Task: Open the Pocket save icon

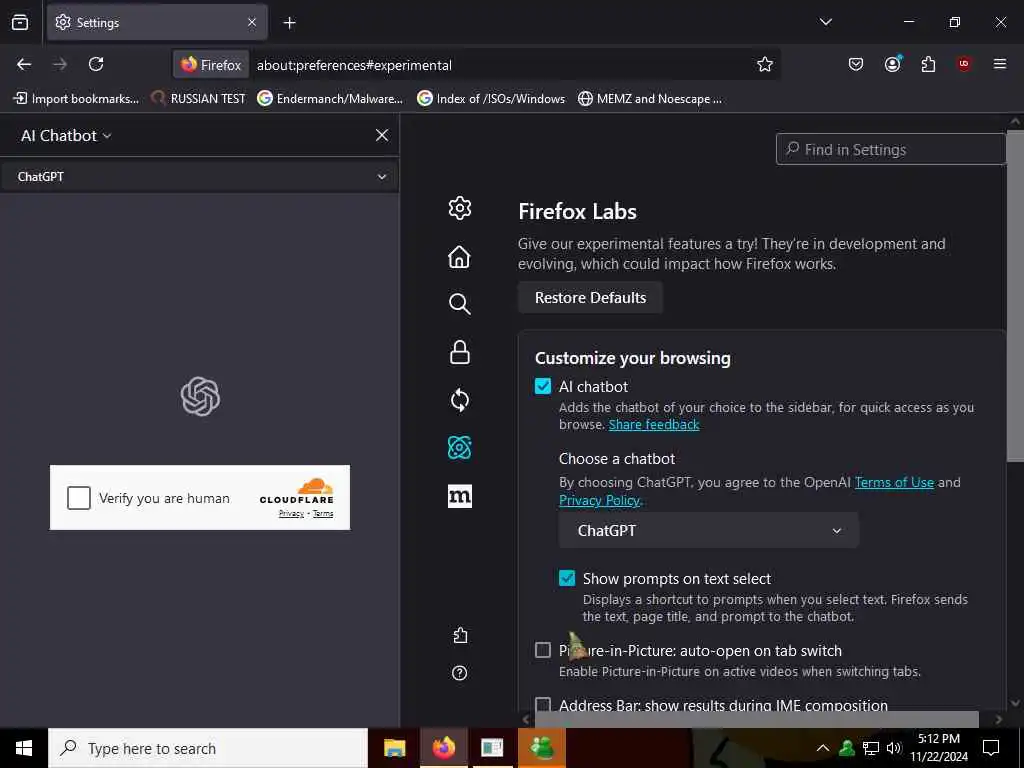Action: (x=856, y=64)
